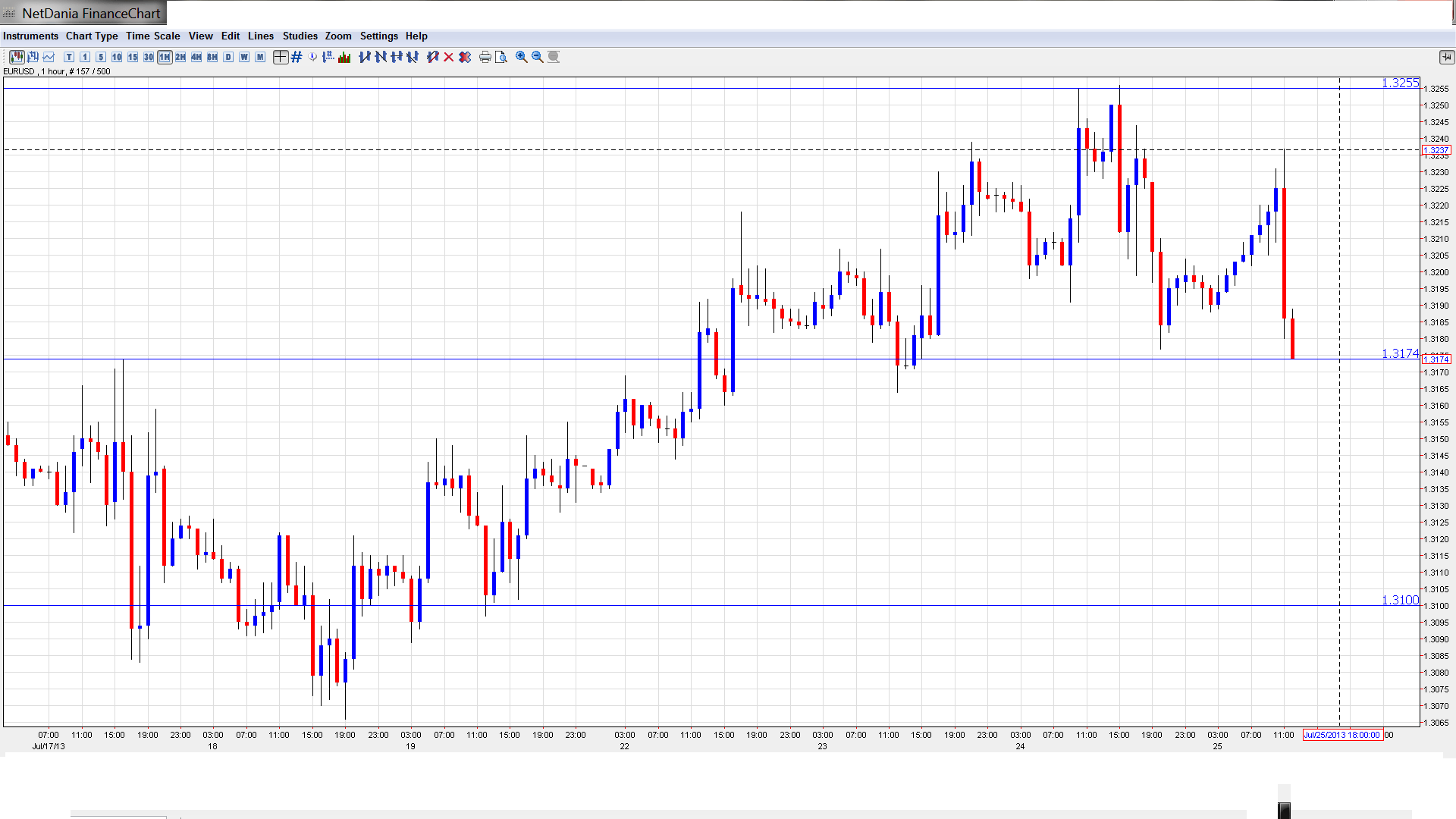The height and width of the screenshot is (819, 1456).
Task: Select the 4H time scale button
Action: (196, 57)
